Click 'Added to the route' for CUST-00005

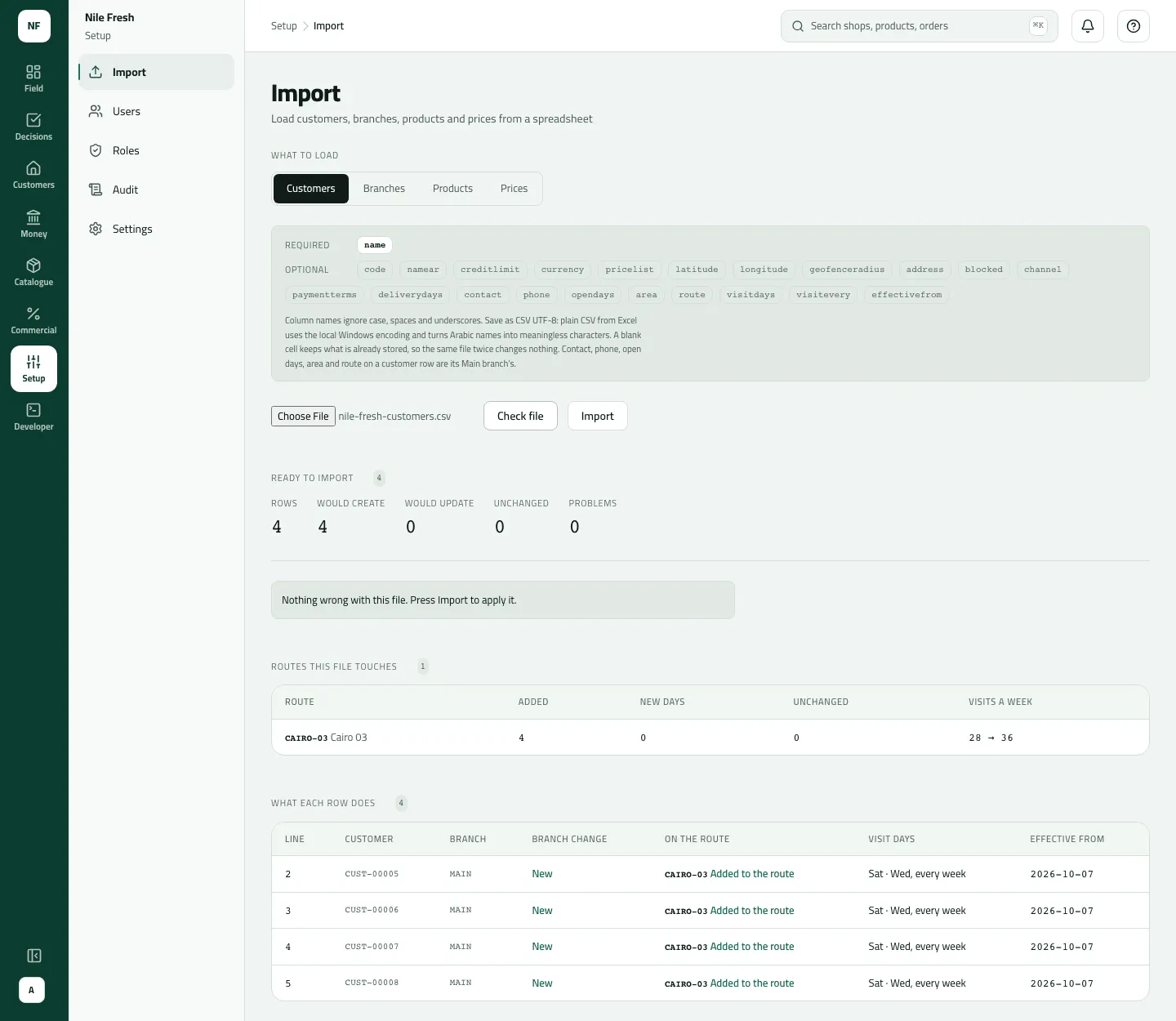pyautogui.click(x=752, y=874)
